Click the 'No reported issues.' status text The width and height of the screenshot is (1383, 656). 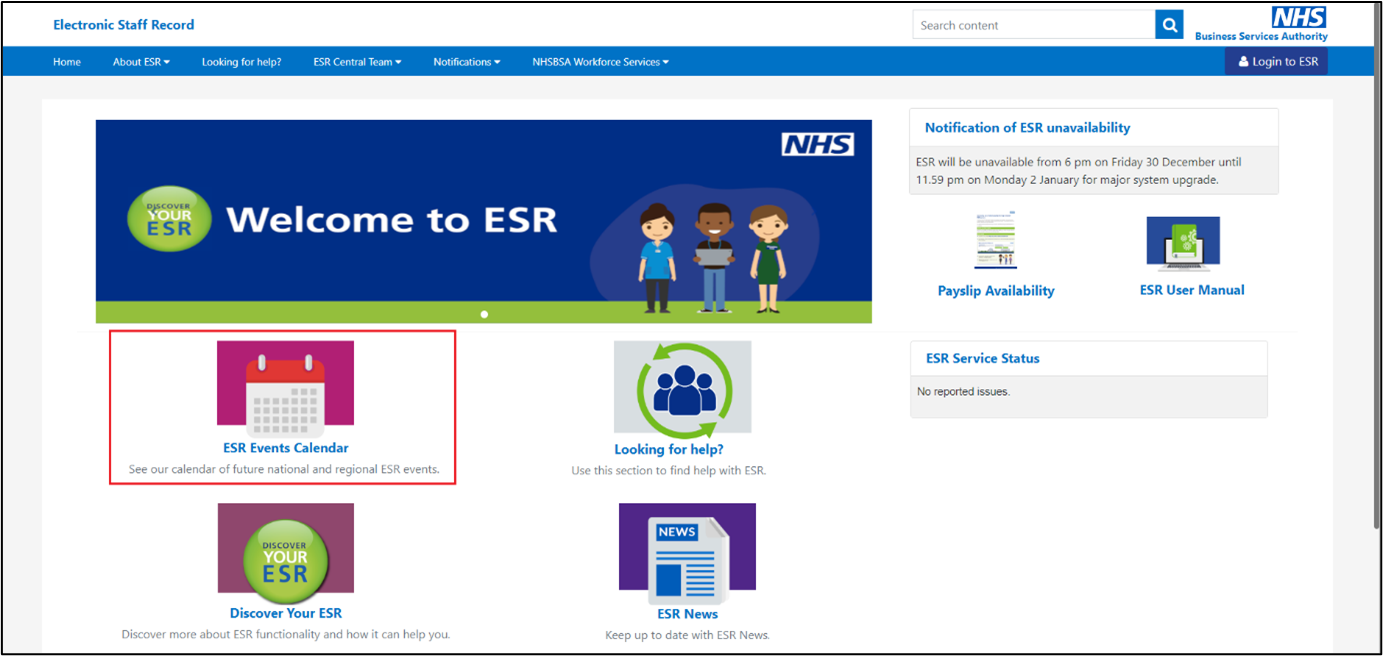pos(964,392)
